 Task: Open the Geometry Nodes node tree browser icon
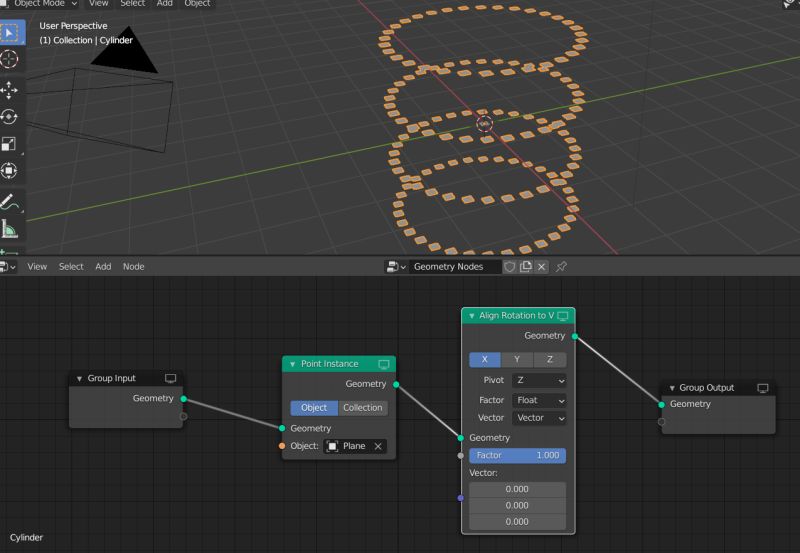396,266
